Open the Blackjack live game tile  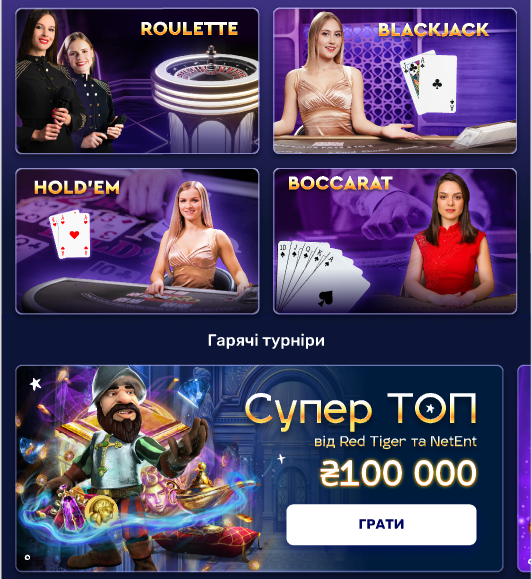tap(395, 81)
